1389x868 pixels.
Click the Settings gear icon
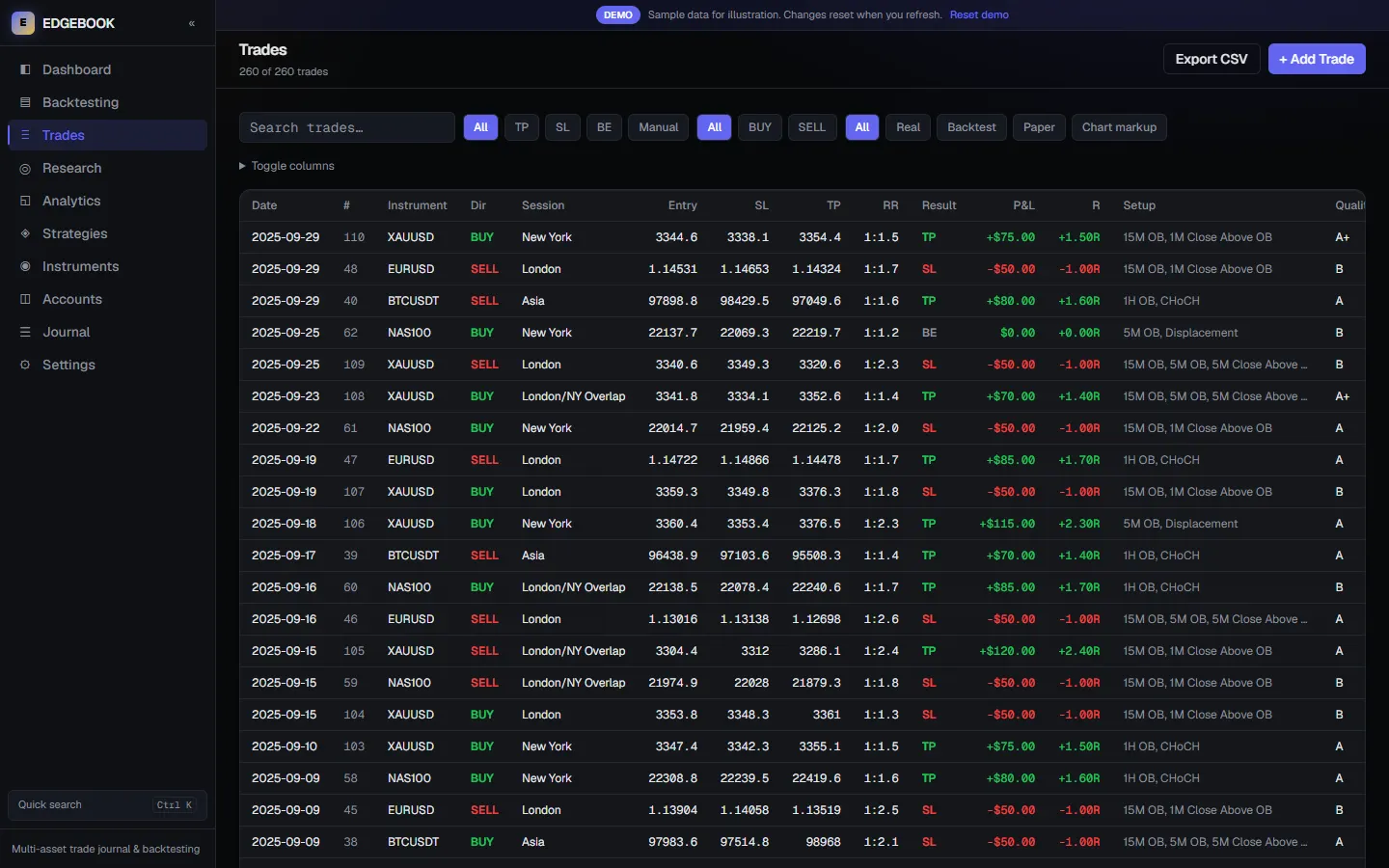[25, 365]
